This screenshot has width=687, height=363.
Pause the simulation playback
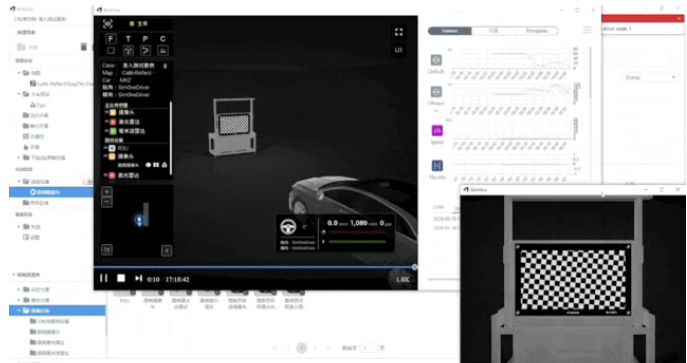[104, 278]
